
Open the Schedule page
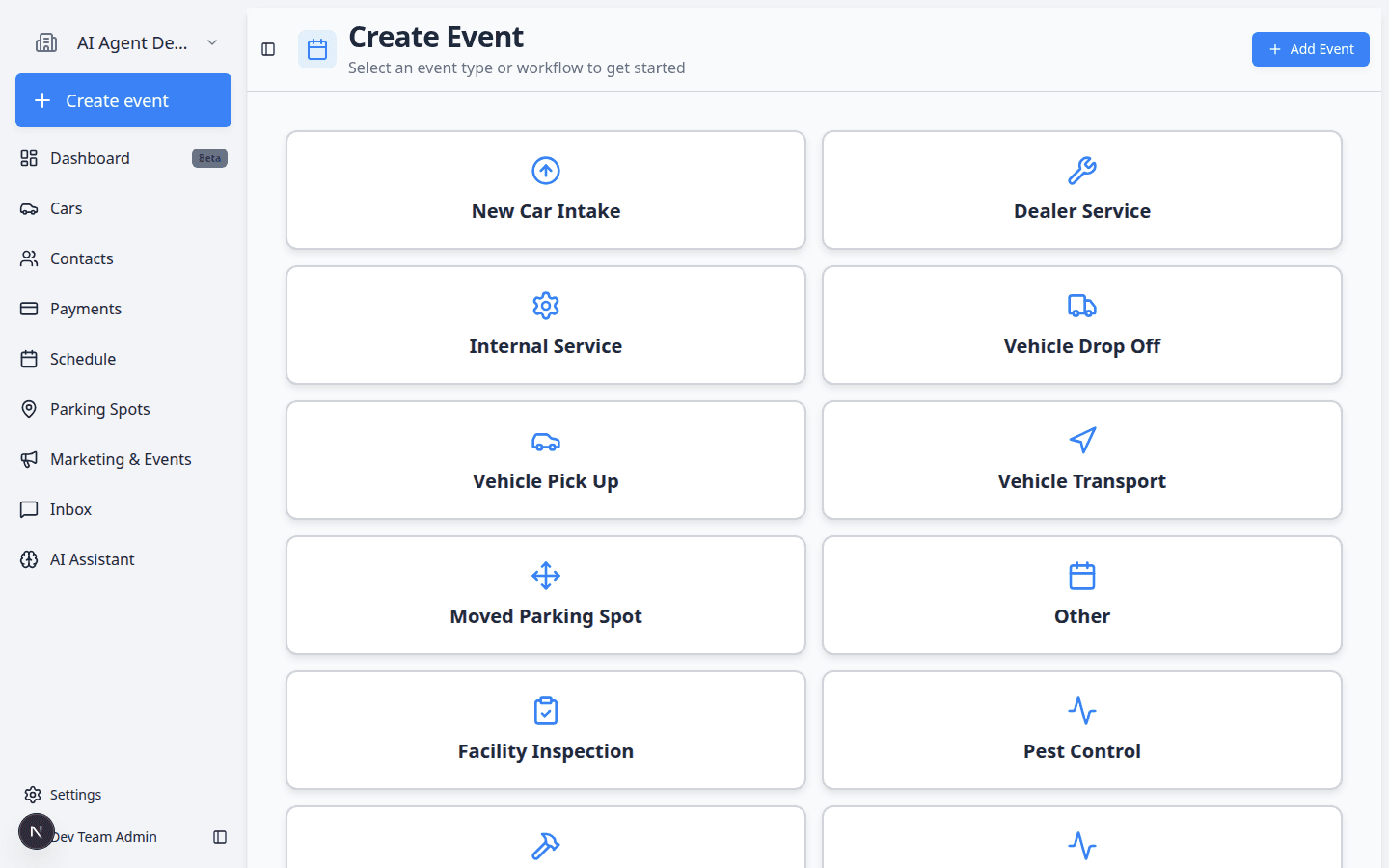pyautogui.click(x=123, y=359)
